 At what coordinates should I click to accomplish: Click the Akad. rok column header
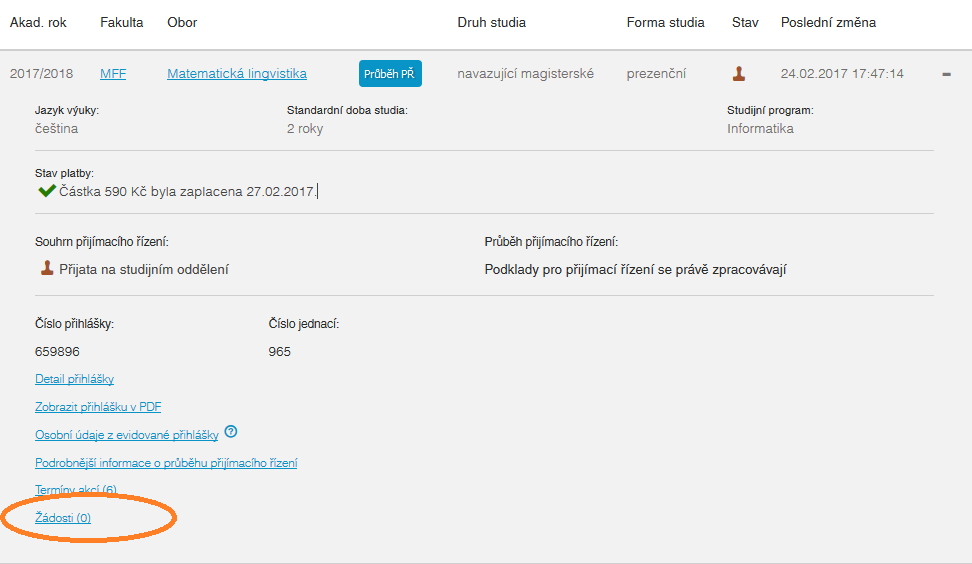(x=38, y=22)
